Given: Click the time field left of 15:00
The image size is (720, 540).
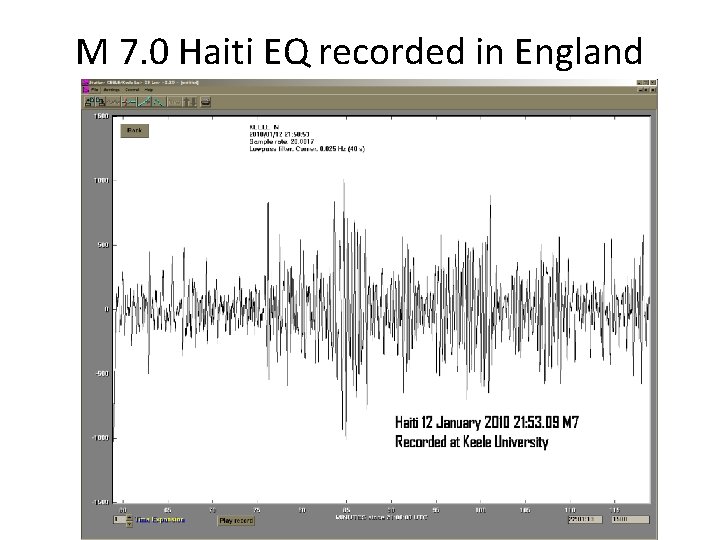Looking at the screenshot, I should coord(585,519).
